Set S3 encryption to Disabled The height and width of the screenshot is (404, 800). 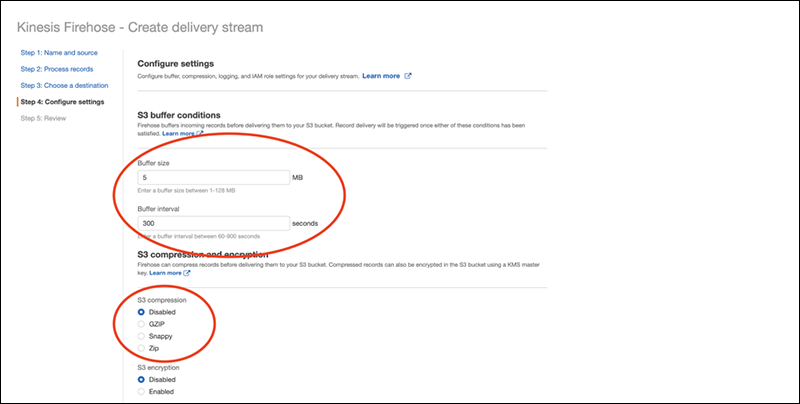pyautogui.click(x=141, y=380)
